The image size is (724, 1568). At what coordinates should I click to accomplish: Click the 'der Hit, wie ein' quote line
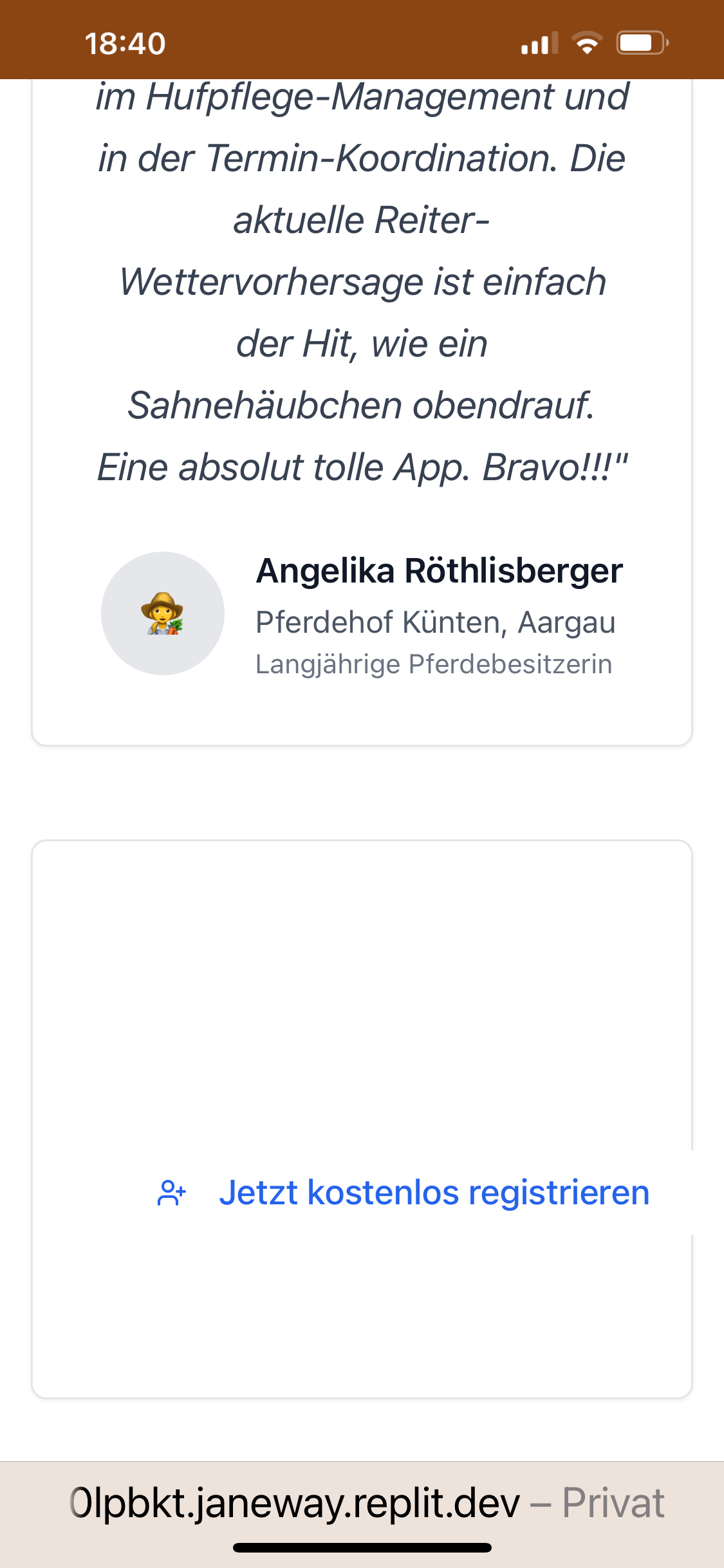(x=362, y=344)
